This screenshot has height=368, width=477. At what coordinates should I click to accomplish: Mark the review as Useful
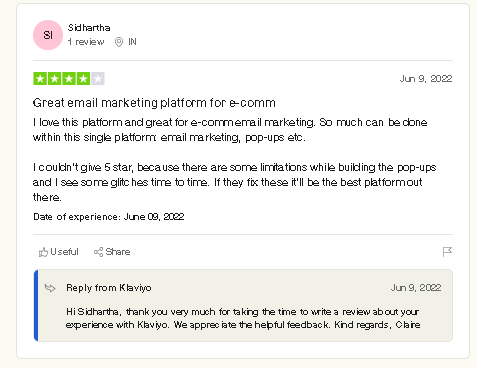59,252
